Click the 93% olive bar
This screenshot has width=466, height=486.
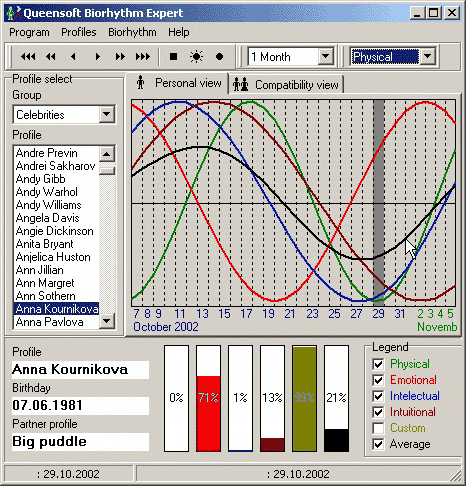(x=304, y=398)
